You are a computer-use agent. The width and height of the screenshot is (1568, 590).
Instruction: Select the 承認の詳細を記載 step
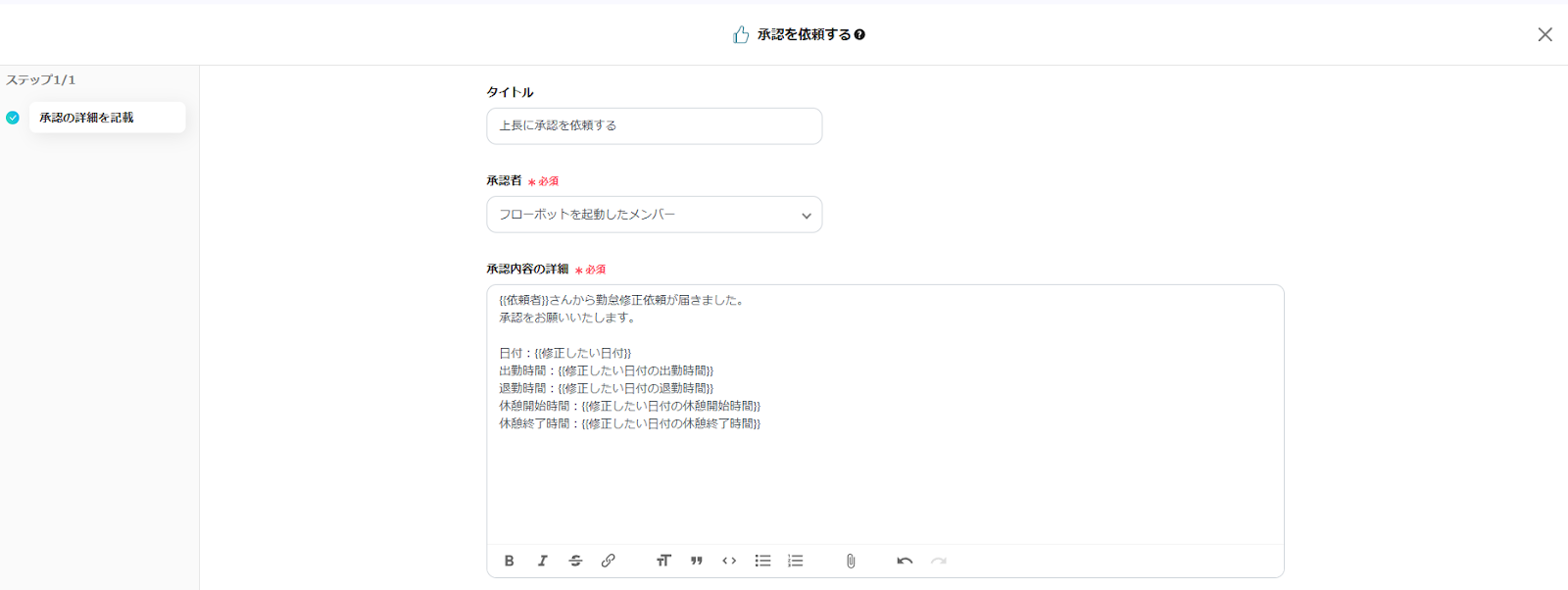point(107,118)
